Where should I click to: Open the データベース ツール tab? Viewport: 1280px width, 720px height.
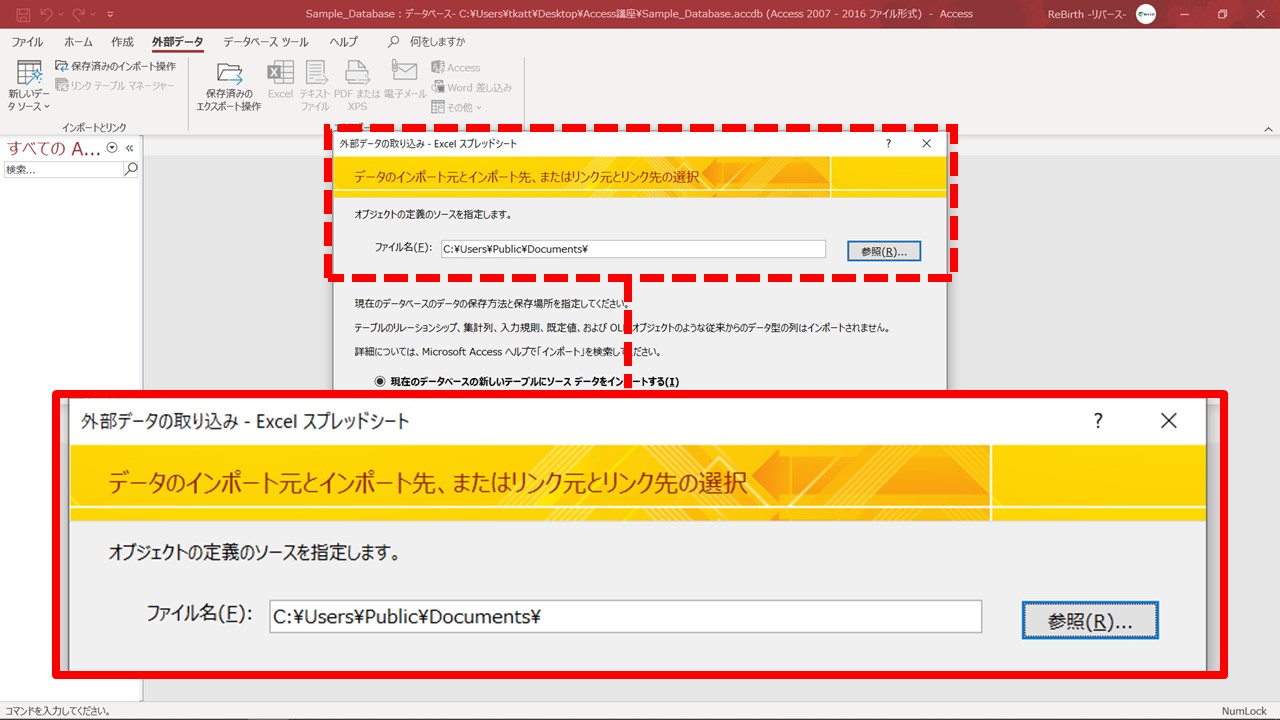(265, 42)
